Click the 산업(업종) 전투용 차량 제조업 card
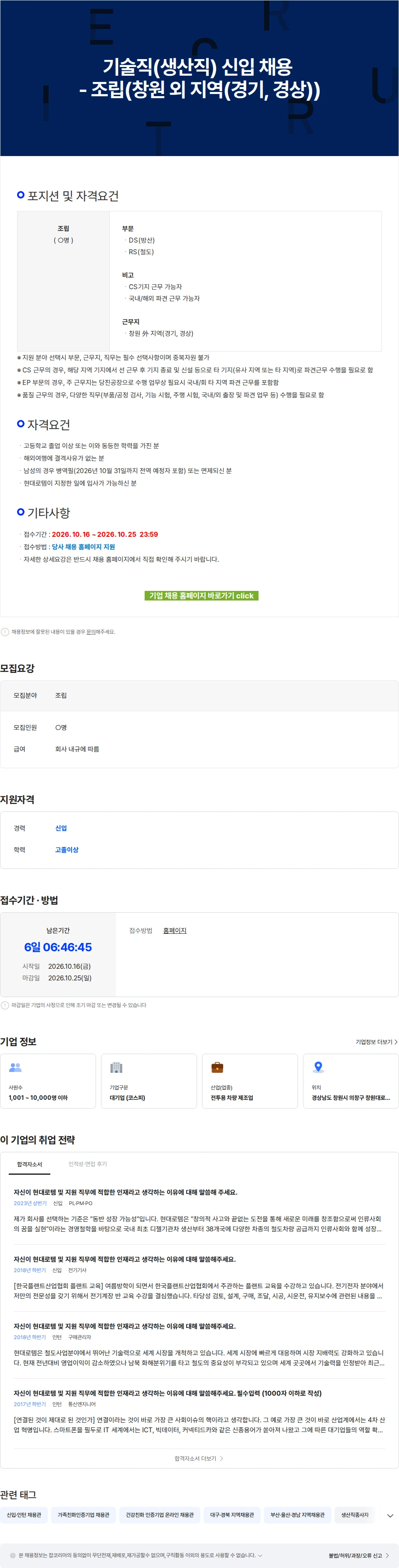The image size is (399, 1568). pyautogui.click(x=250, y=1081)
